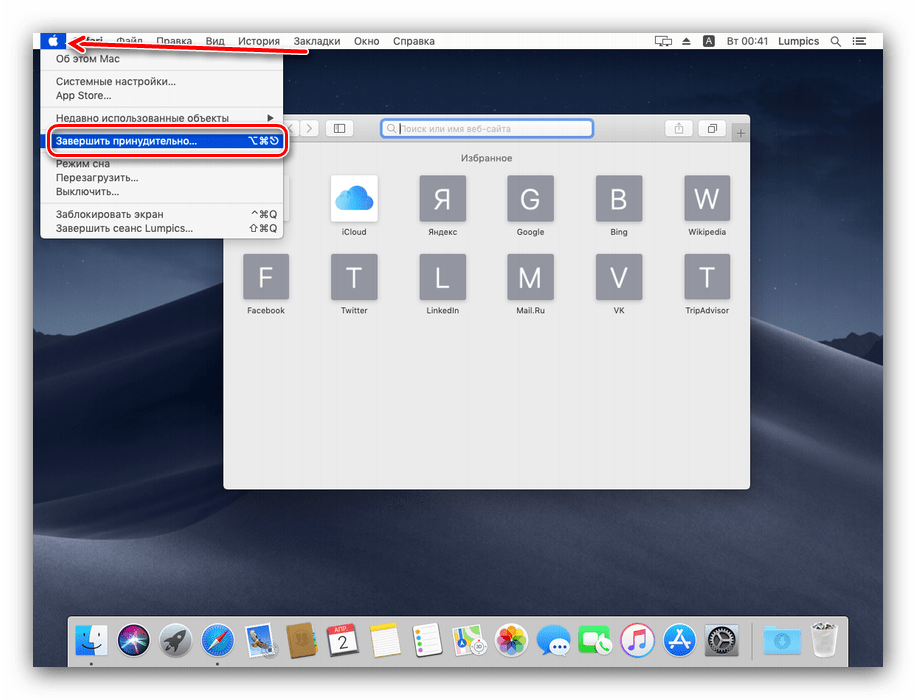Open Facebook favorite tile
Screen dimensions: 916x700
[x=266, y=277]
